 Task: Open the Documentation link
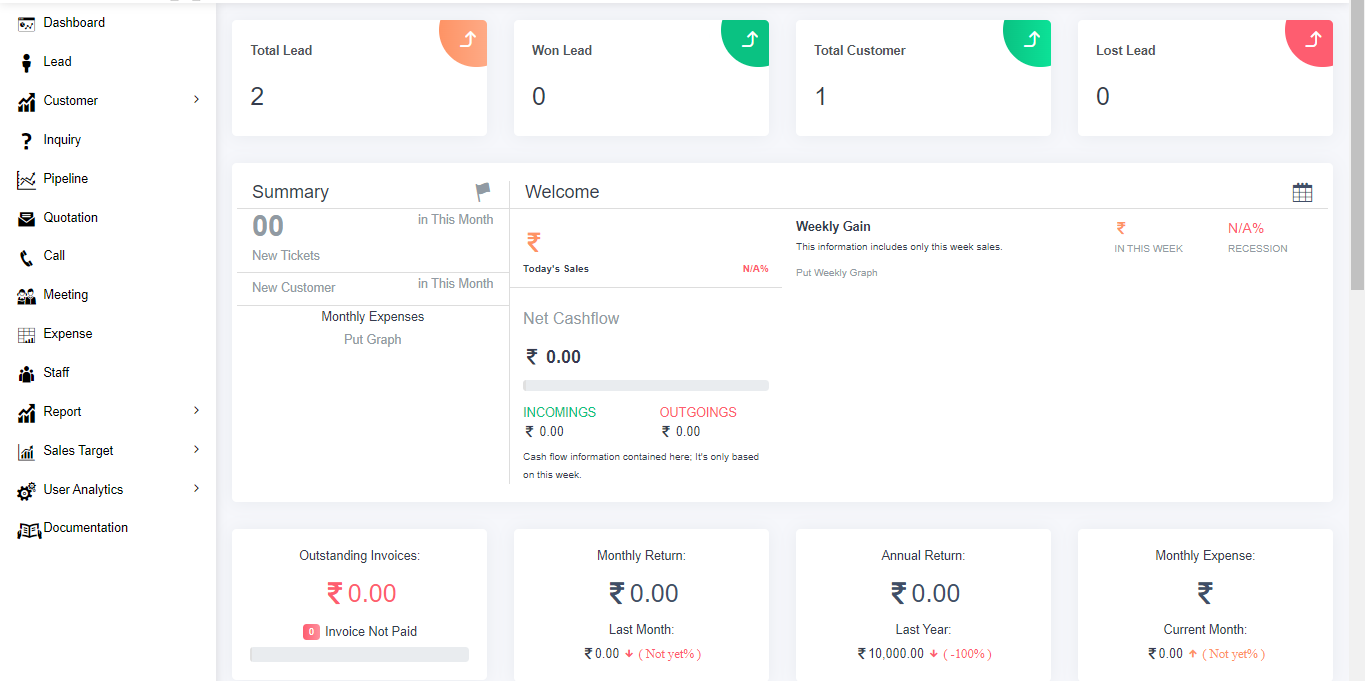pos(86,528)
